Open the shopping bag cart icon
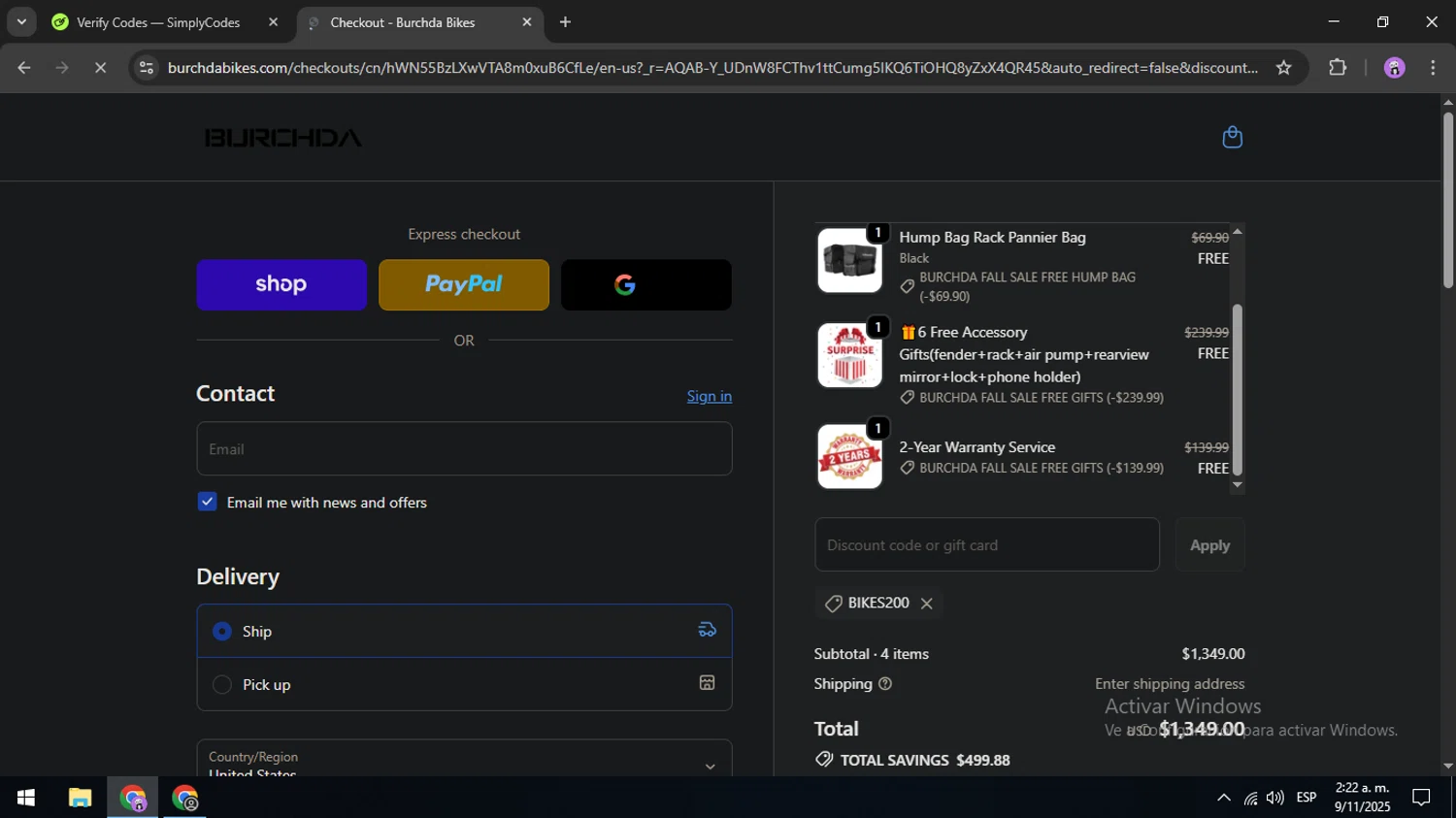 [x=1232, y=137]
